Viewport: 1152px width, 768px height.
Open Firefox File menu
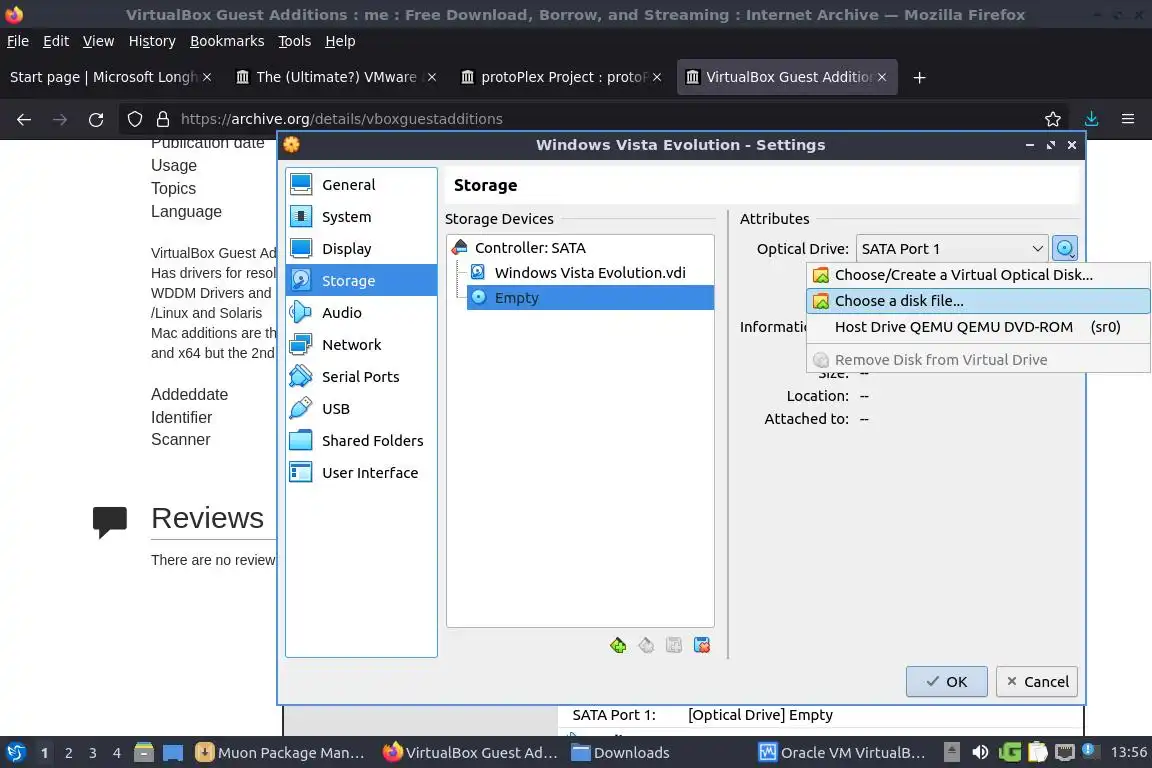pos(18,41)
